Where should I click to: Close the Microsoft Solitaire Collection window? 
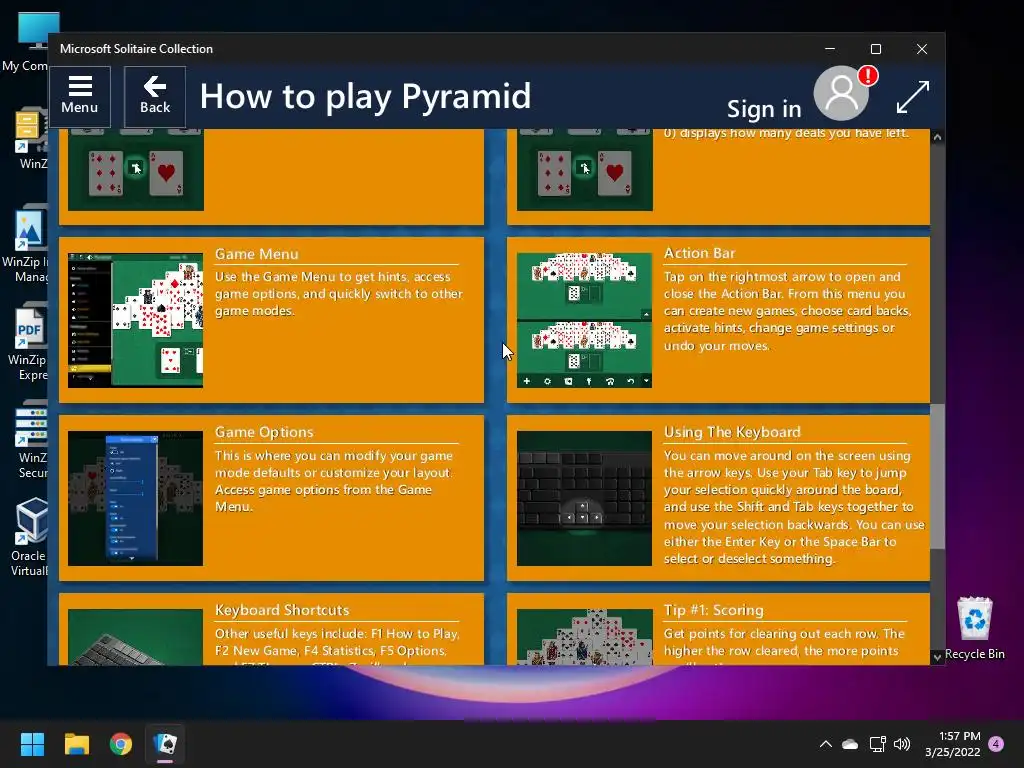pyautogui.click(x=921, y=49)
